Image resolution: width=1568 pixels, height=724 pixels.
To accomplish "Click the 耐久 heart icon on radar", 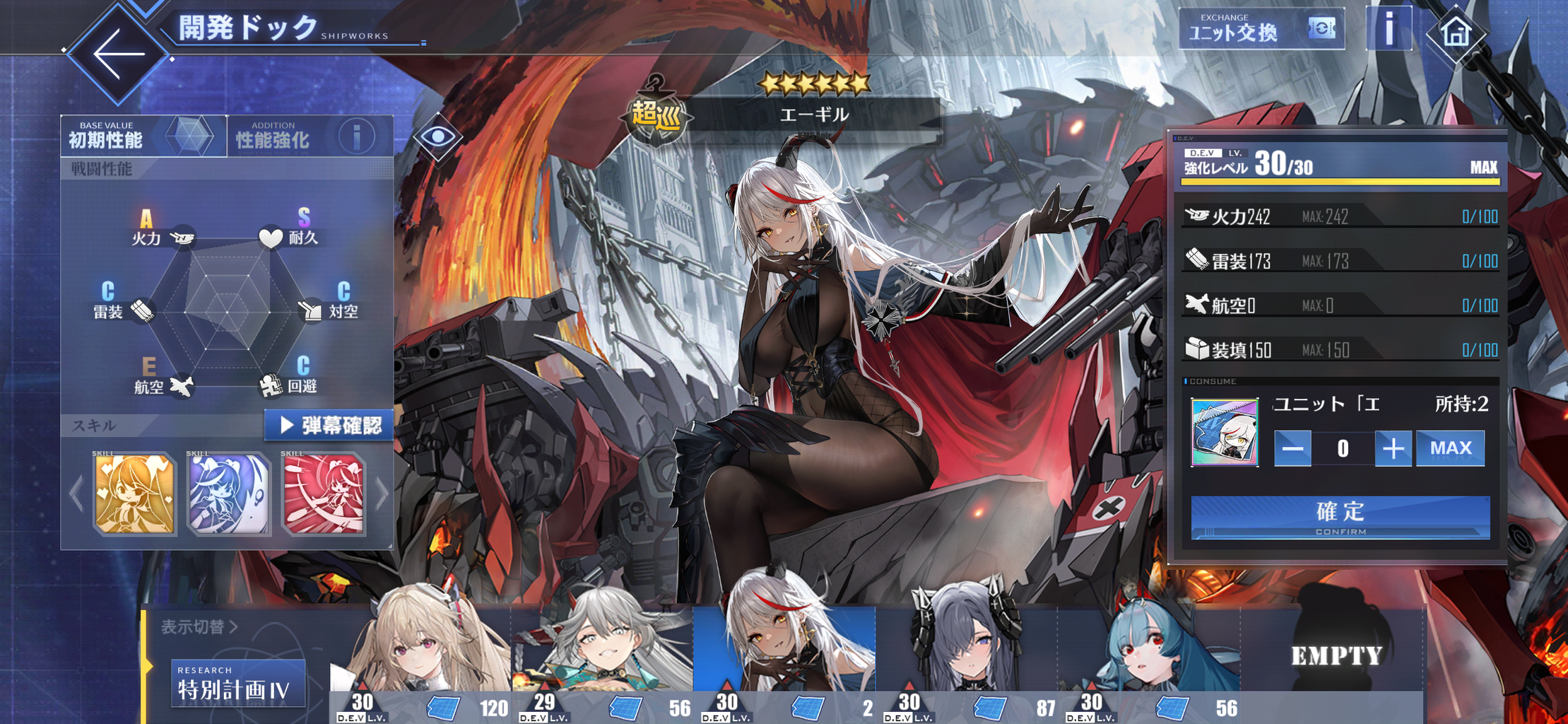I will point(271,238).
